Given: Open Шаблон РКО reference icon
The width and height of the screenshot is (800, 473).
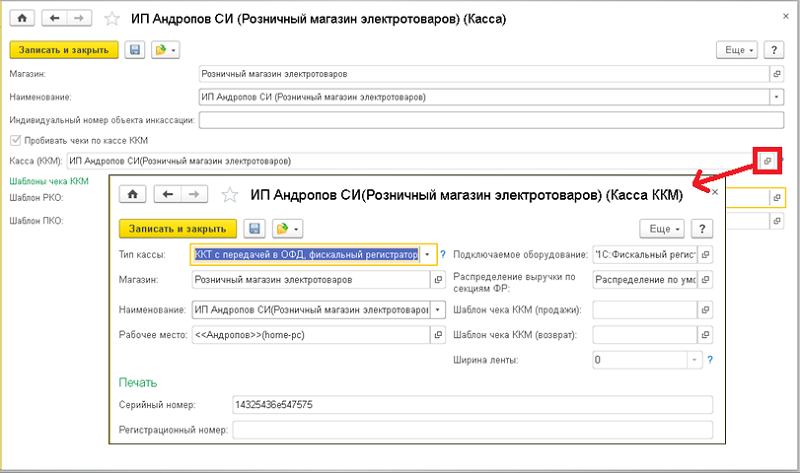Looking at the screenshot, I should tap(777, 197).
